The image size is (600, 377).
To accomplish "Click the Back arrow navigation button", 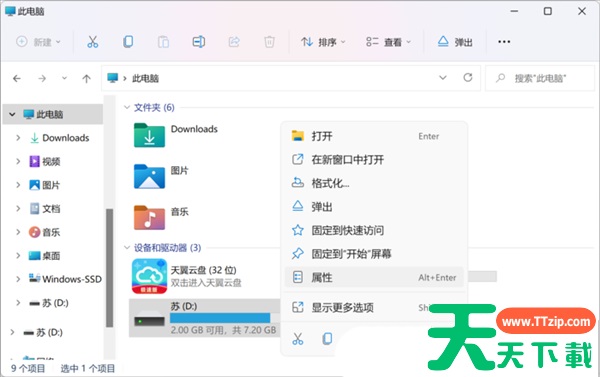I will (17, 78).
